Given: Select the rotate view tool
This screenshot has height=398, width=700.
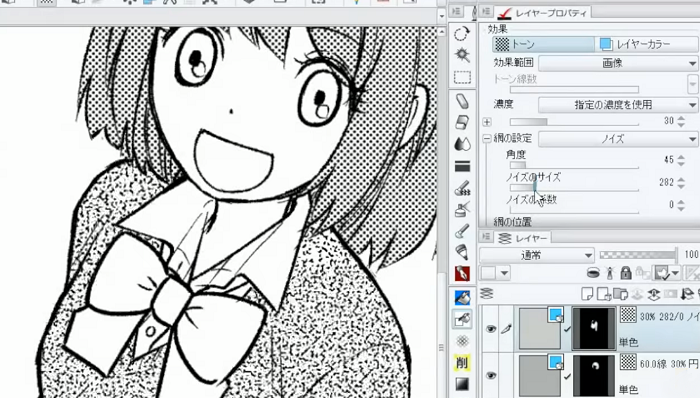Looking at the screenshot, I should point(462,33).
